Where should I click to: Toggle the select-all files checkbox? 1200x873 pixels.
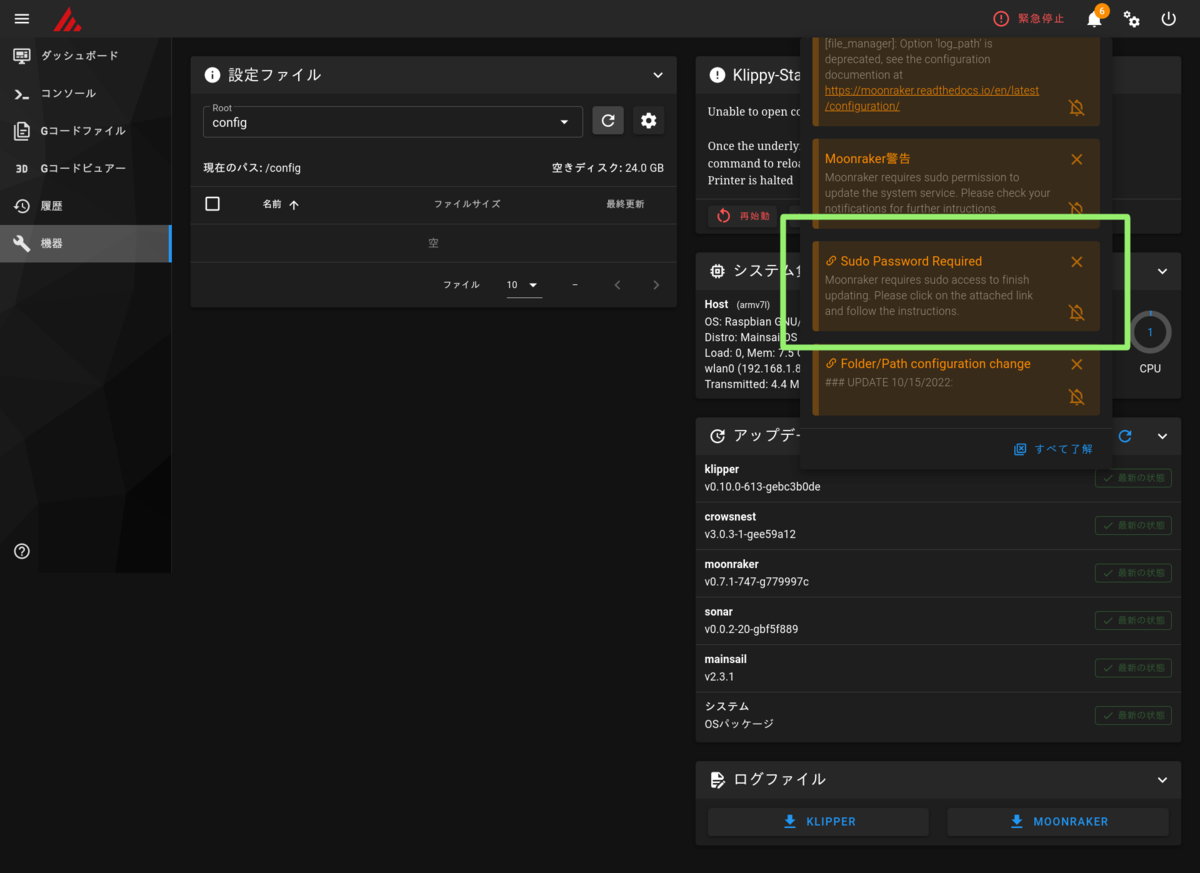point(212,204)
